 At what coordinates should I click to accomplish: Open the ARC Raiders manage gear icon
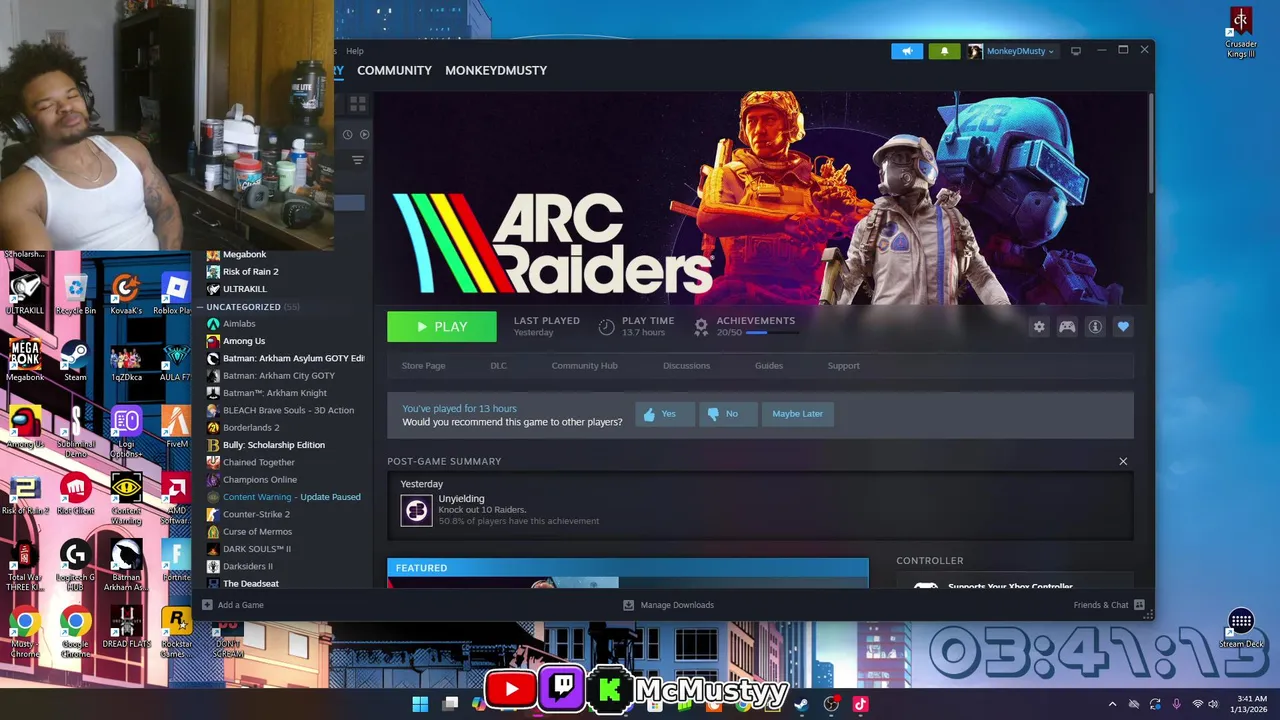coord(1039,327)
